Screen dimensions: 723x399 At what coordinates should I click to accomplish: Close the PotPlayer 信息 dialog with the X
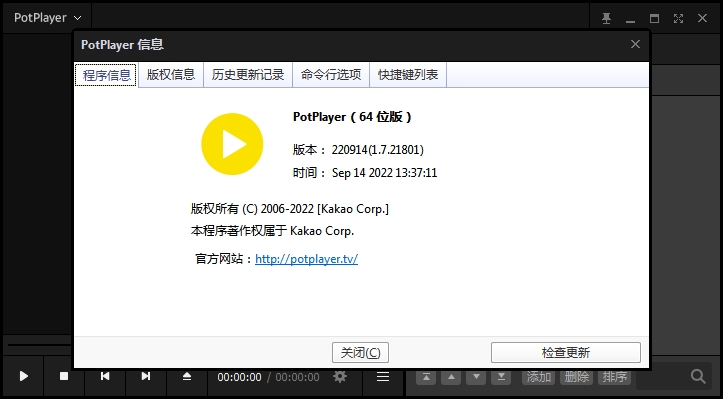click(635, 44)
